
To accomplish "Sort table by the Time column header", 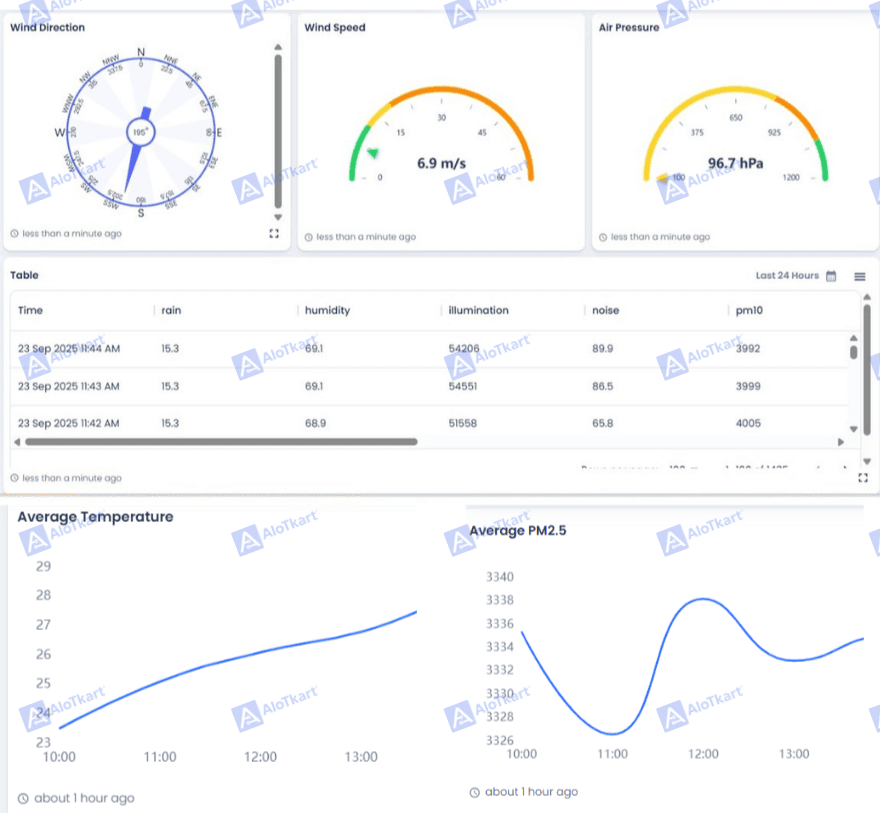I will 31,310.
